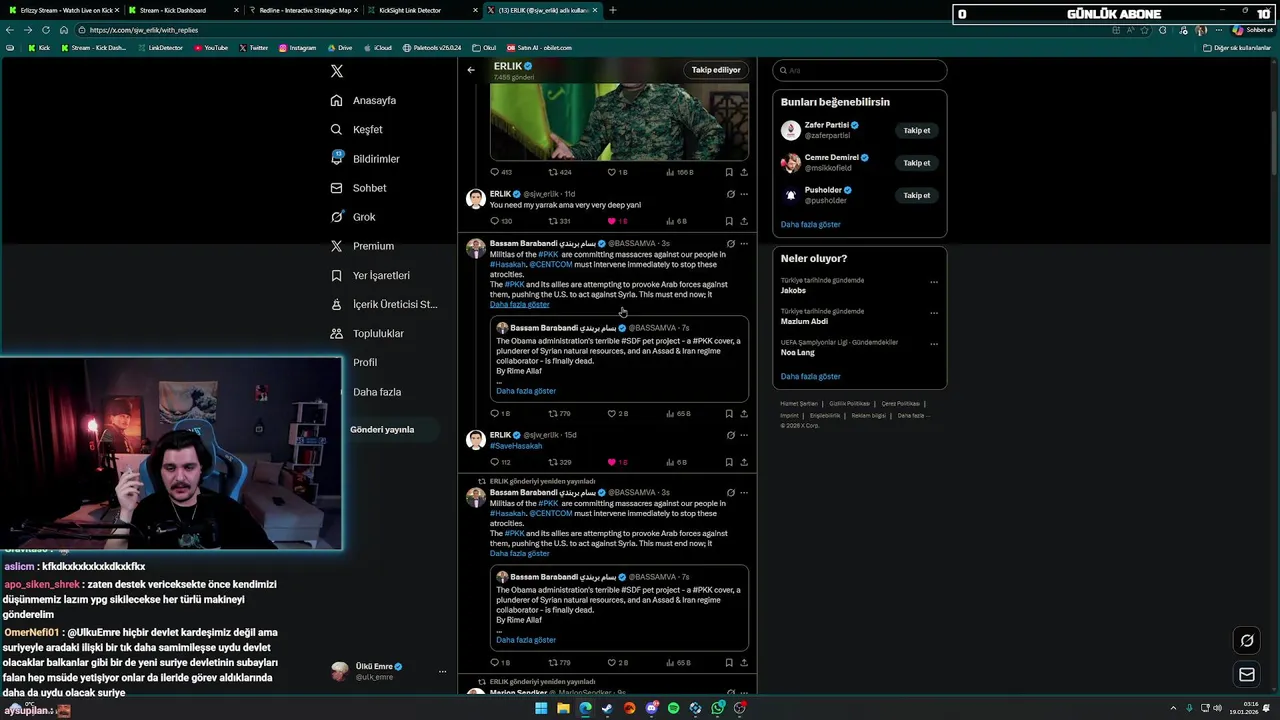Repost the tweet showing 331 reposts
The image size is (1280, 720).
pos(560,221)
